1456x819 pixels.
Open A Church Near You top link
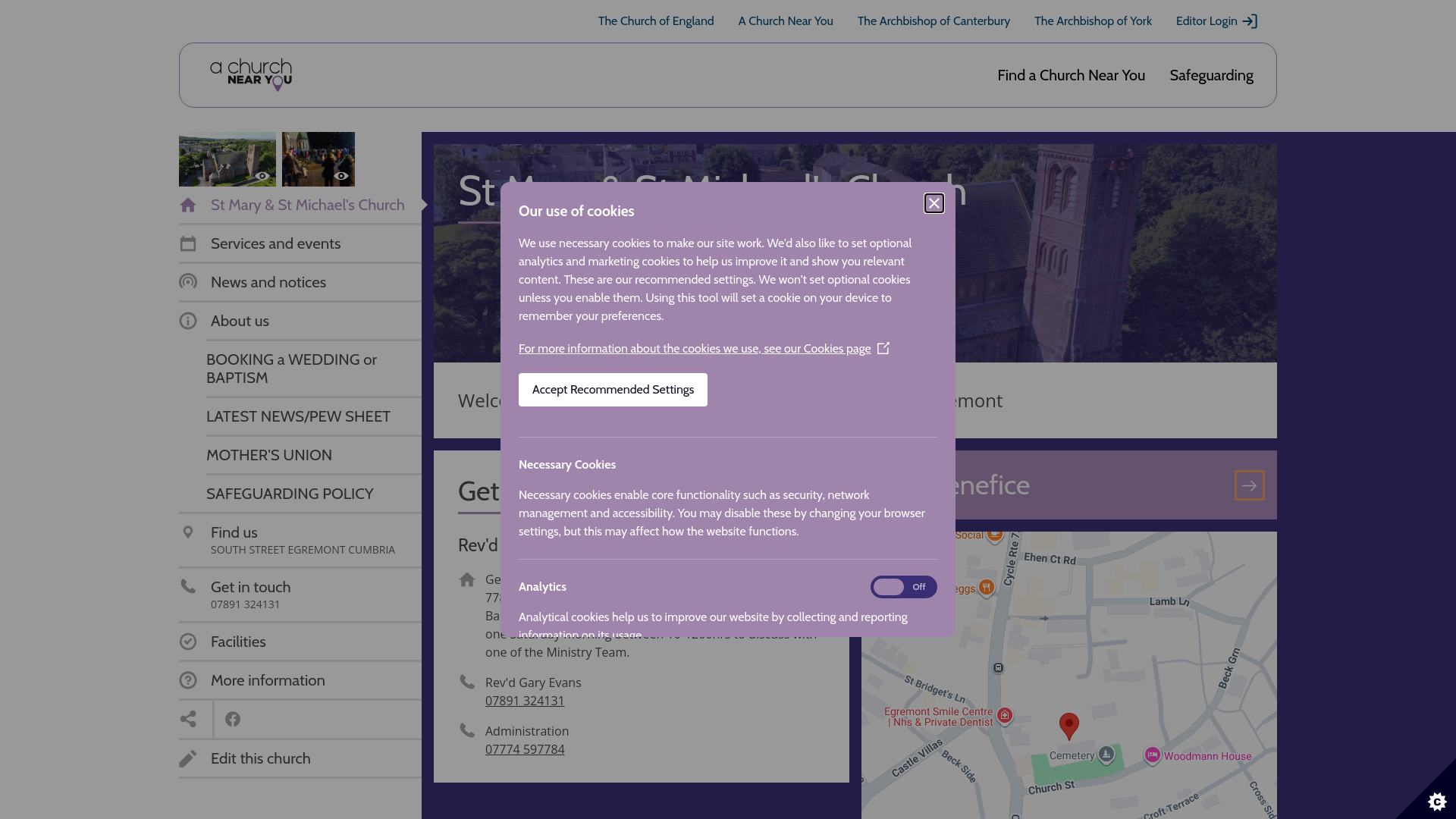786,21
